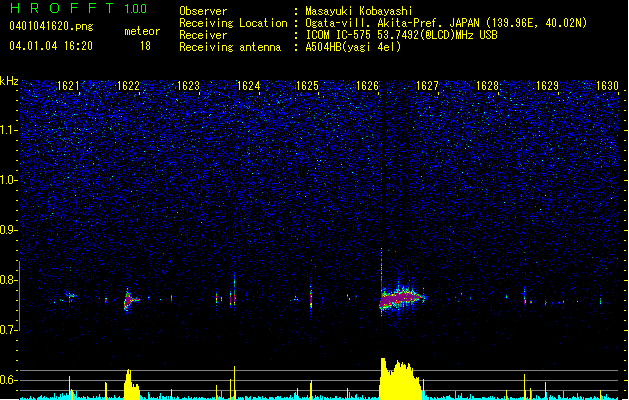Click the Receiving antenna label

coord(230,47)
